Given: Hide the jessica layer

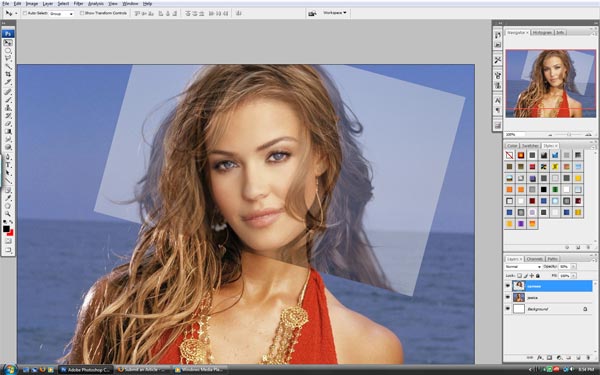Looking at the screenshot, I should (508, 297).
